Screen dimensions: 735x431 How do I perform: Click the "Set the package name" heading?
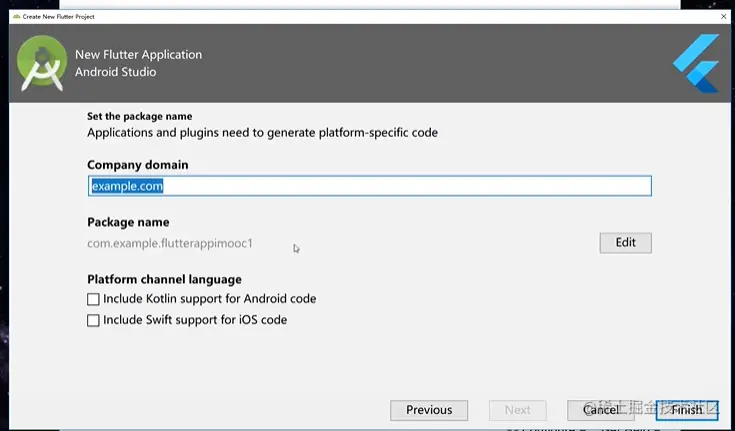[x=139, y=117]
